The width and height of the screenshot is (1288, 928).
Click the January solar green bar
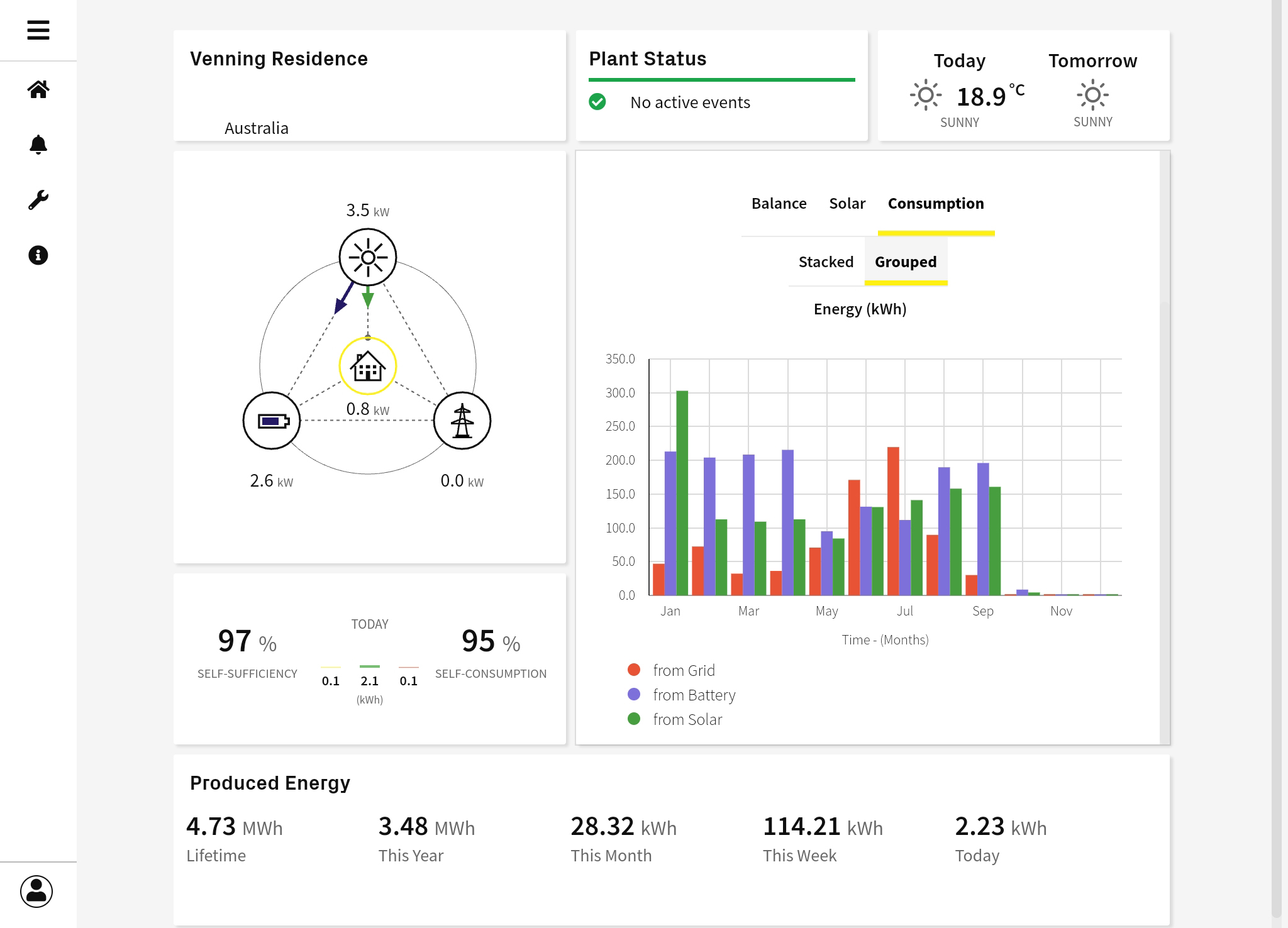tap(682, 493)
